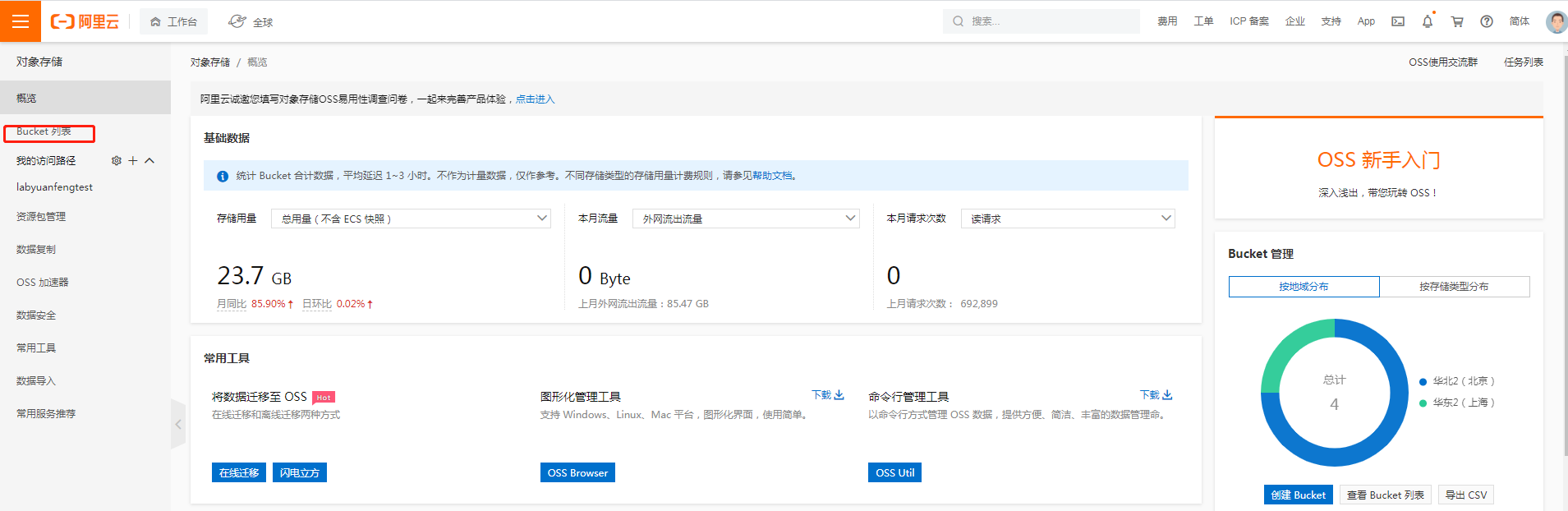Open OSS使用交流群 link
Viewport: 1568px width, 511px height.
pyautogui.click(x=1443, y=62)
